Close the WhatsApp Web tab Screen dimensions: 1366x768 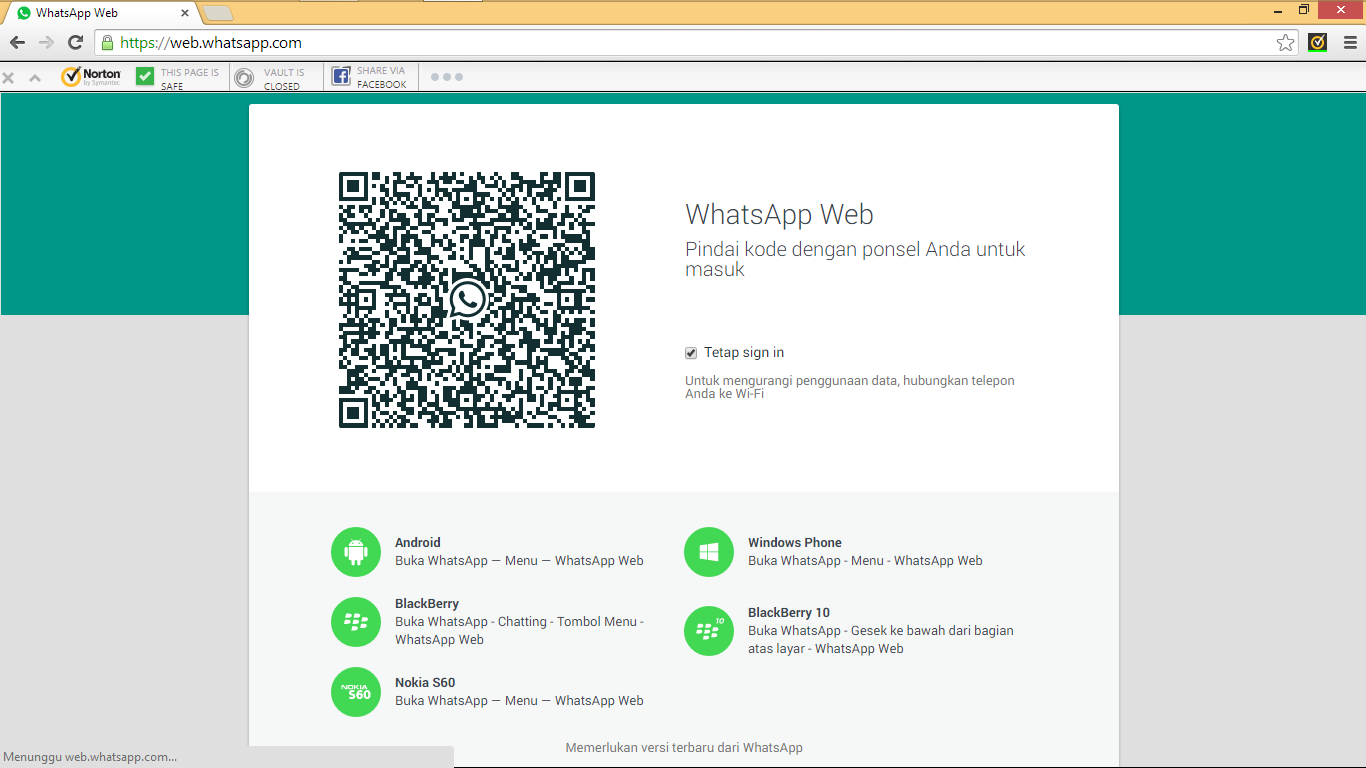(x=185, y=14)
